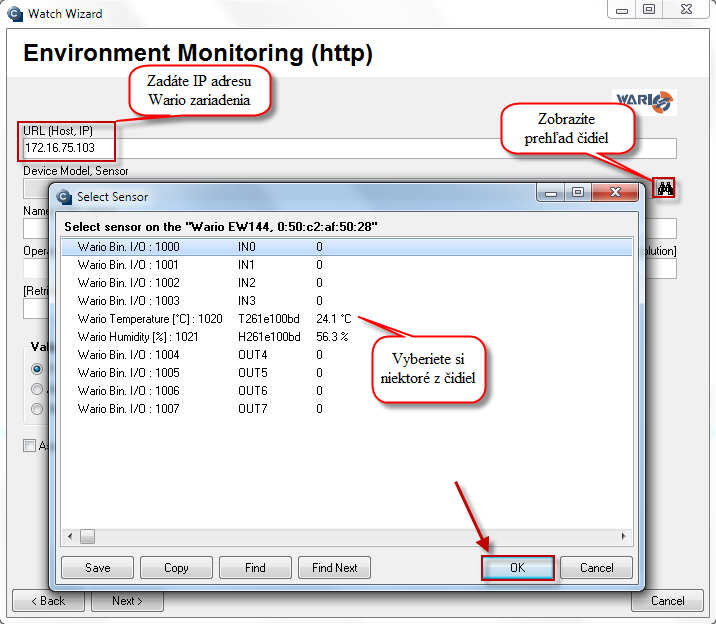Minimize the Select Sensor dialog

[x=551, y=193]
